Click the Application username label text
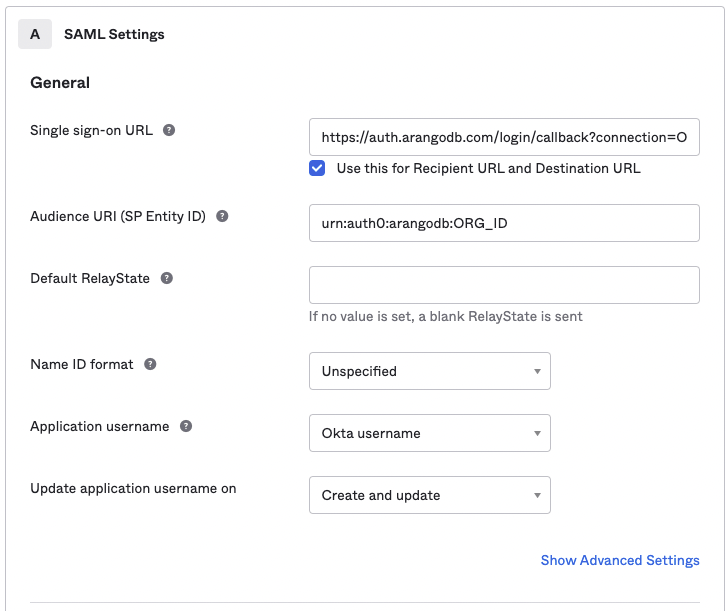 tap(100, 426)
